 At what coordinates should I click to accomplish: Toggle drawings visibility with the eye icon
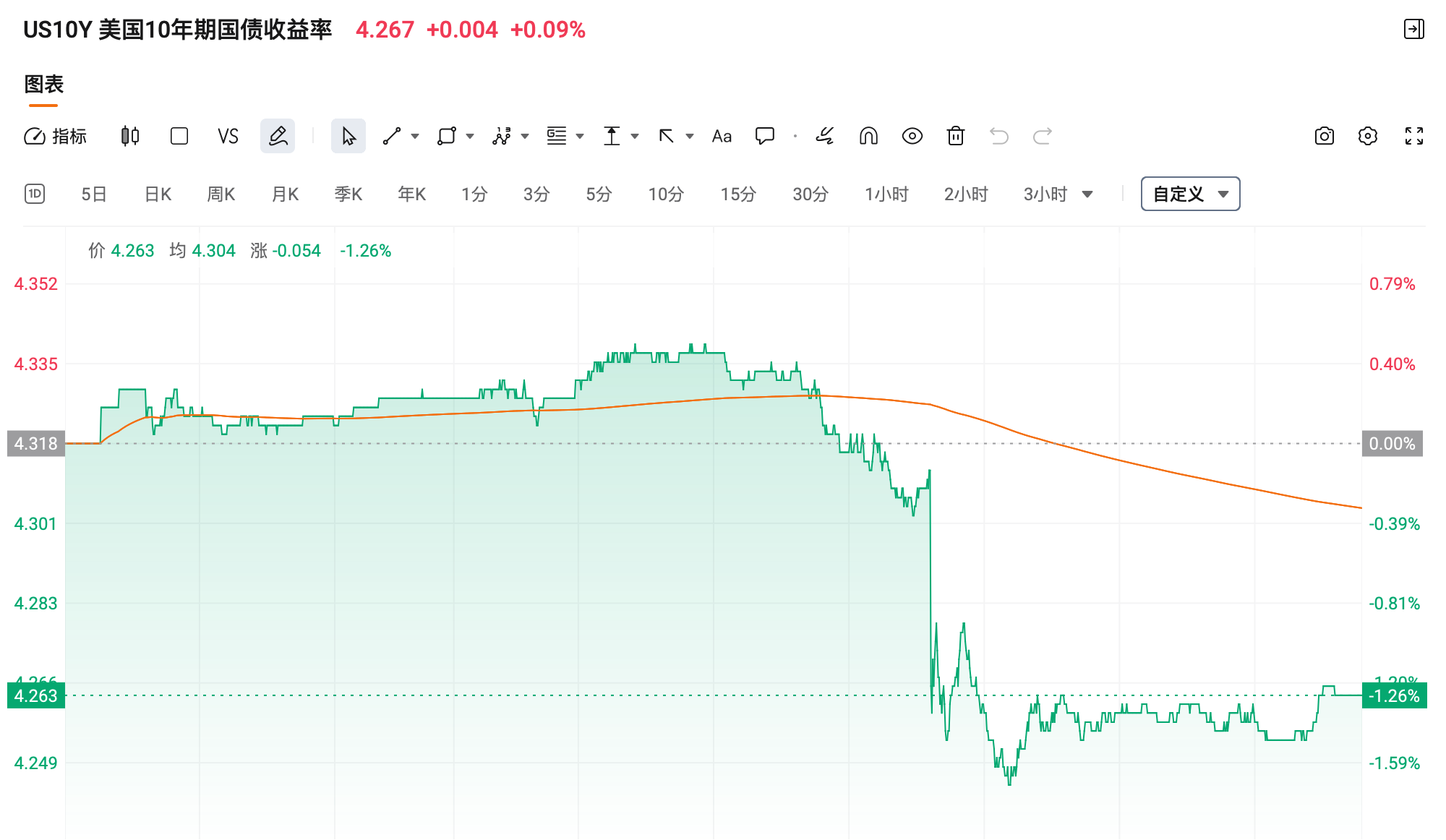912,136
